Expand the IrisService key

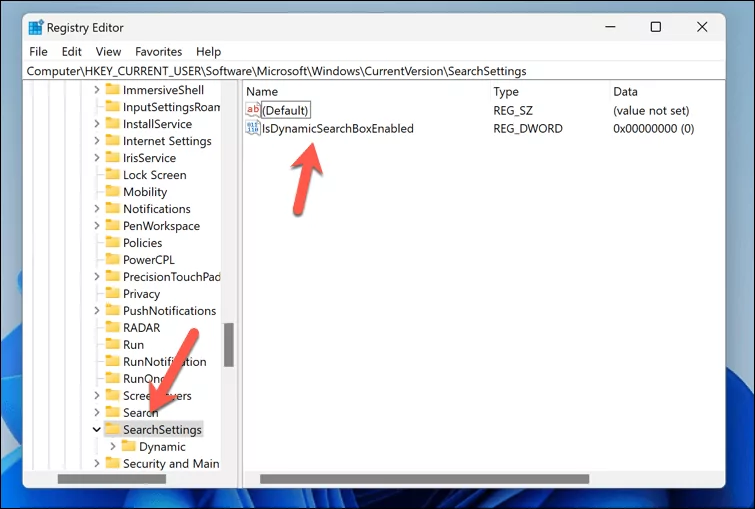coord(97,157)
